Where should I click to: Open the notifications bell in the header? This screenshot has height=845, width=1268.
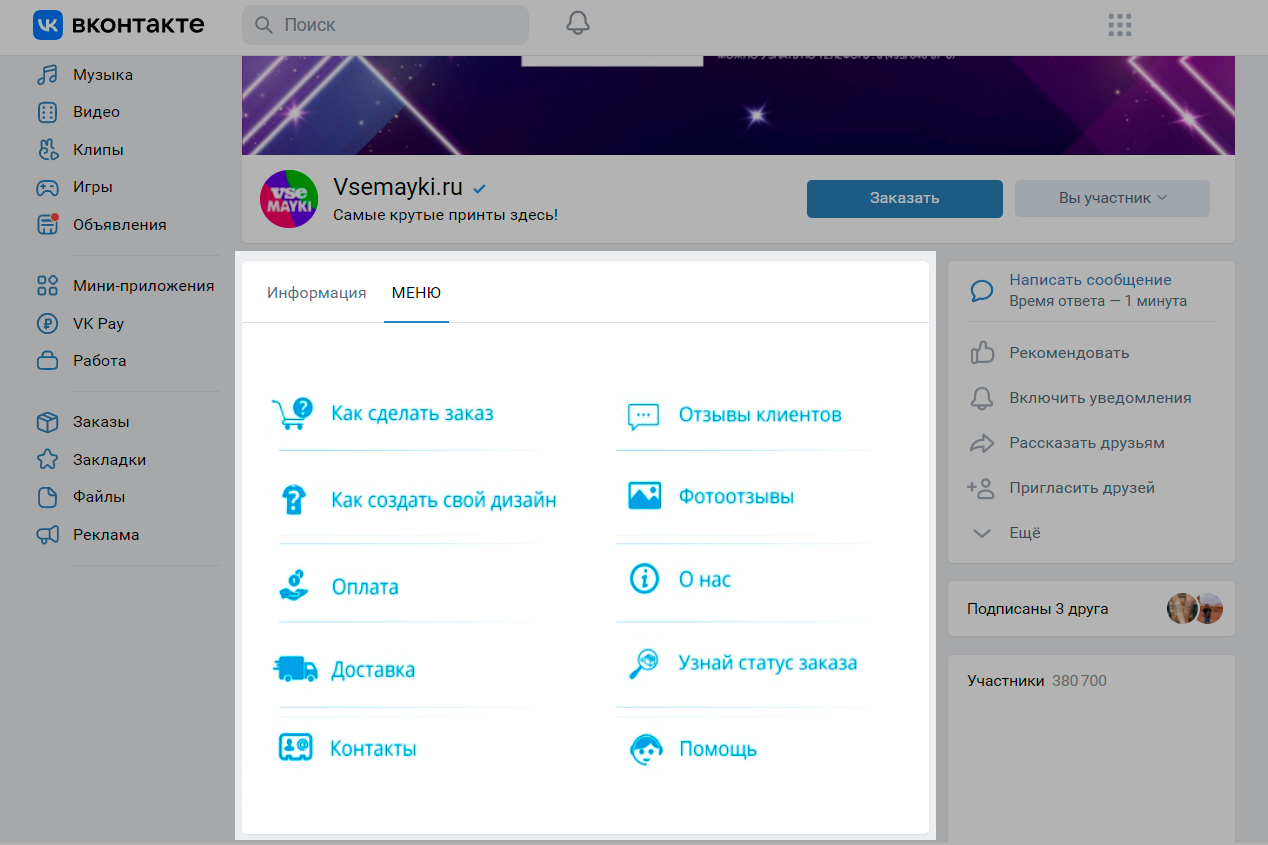578,24
